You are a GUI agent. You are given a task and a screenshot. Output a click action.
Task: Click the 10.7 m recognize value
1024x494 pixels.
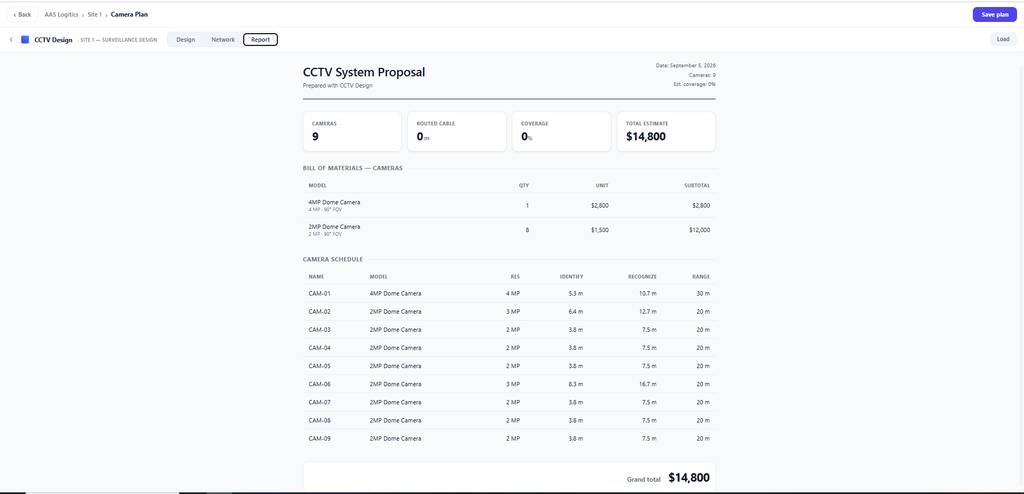pos(648,293)
